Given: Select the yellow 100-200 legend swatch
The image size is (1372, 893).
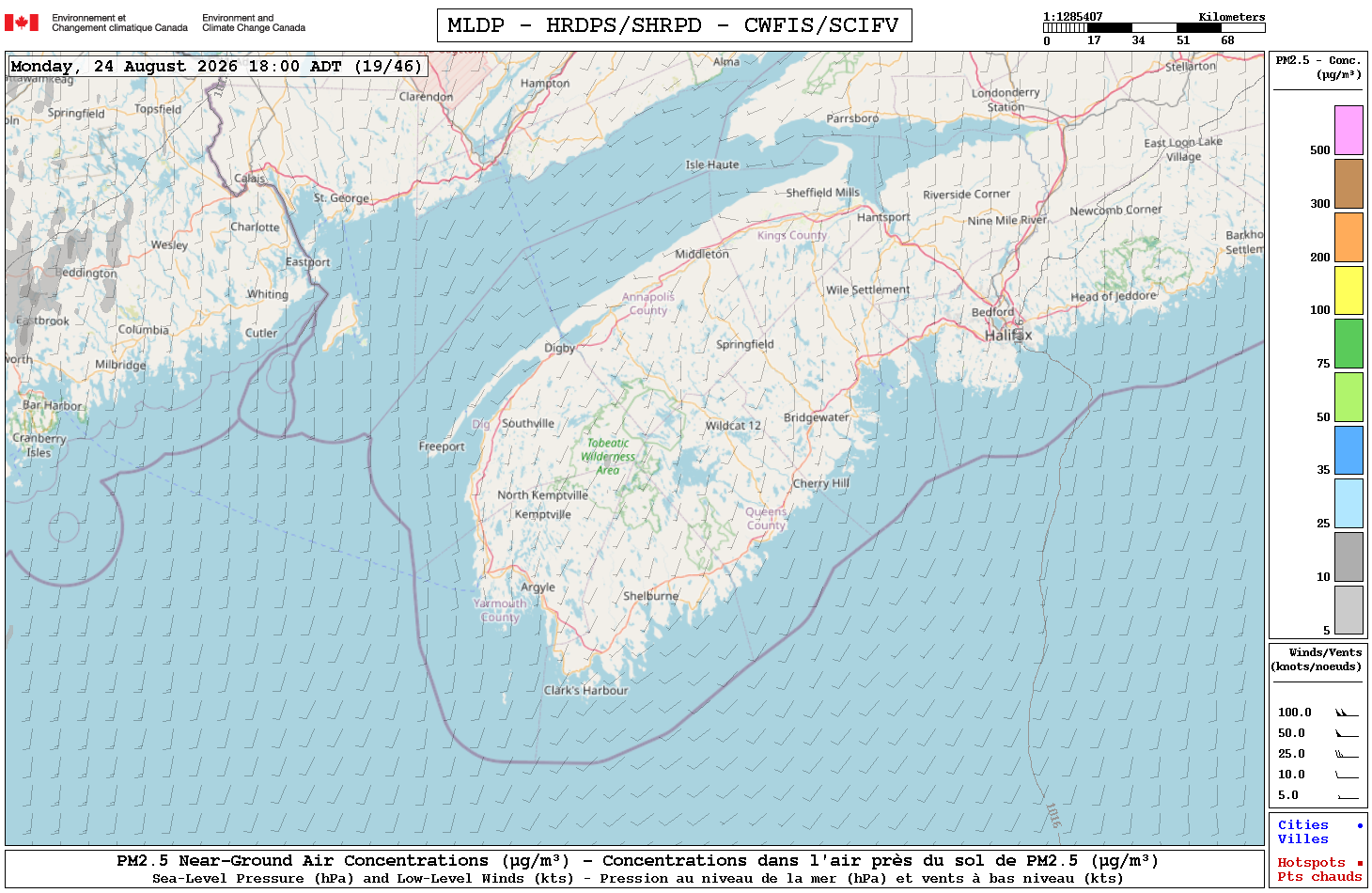Looking at the screenshot, I should click(x=1349, y=290).
